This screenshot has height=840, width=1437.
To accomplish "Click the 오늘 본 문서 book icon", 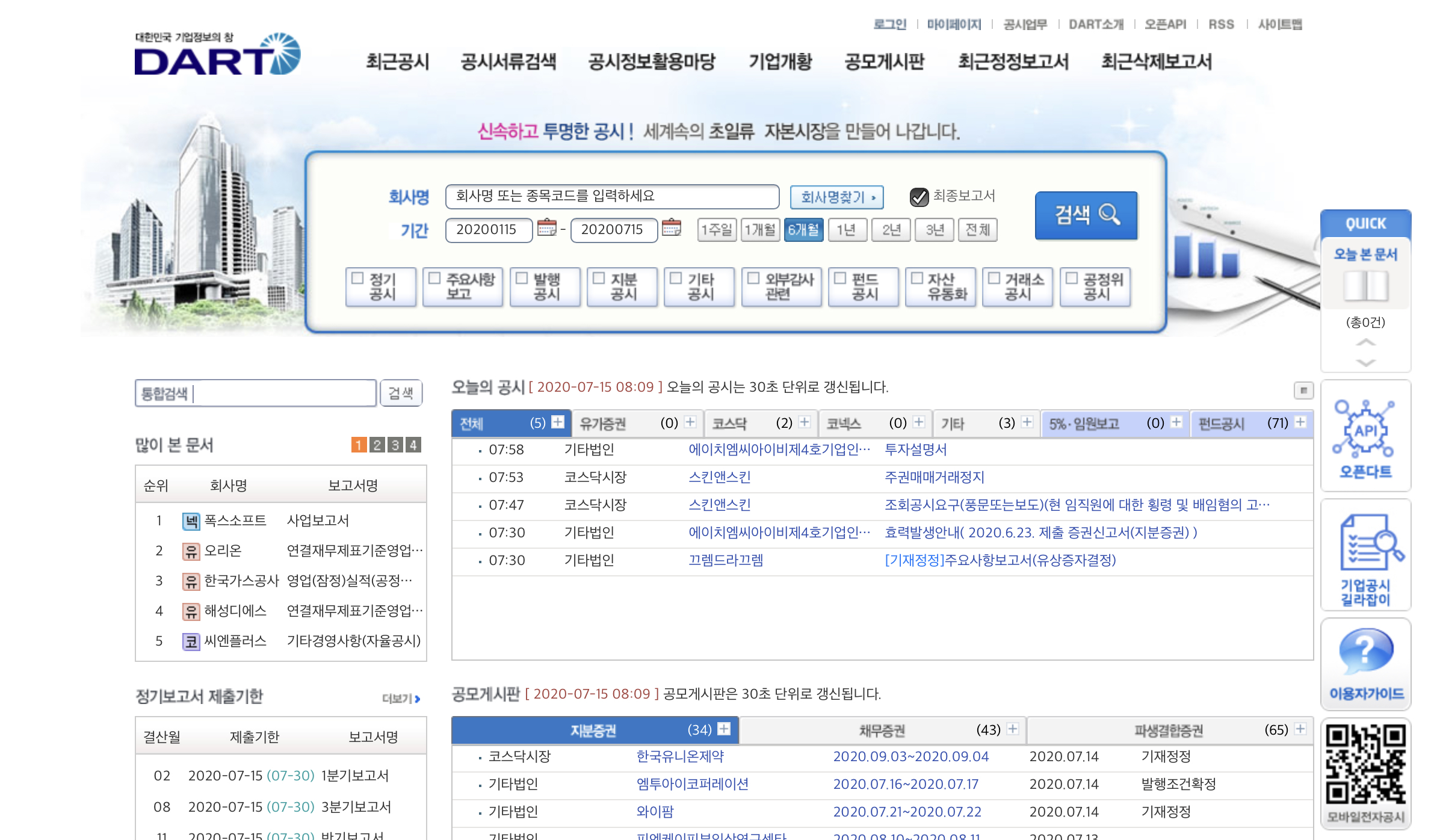I will [1365, 286].
